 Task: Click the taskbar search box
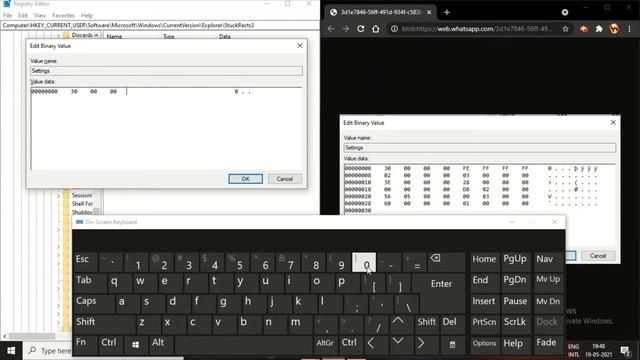(x=48, y=351)
